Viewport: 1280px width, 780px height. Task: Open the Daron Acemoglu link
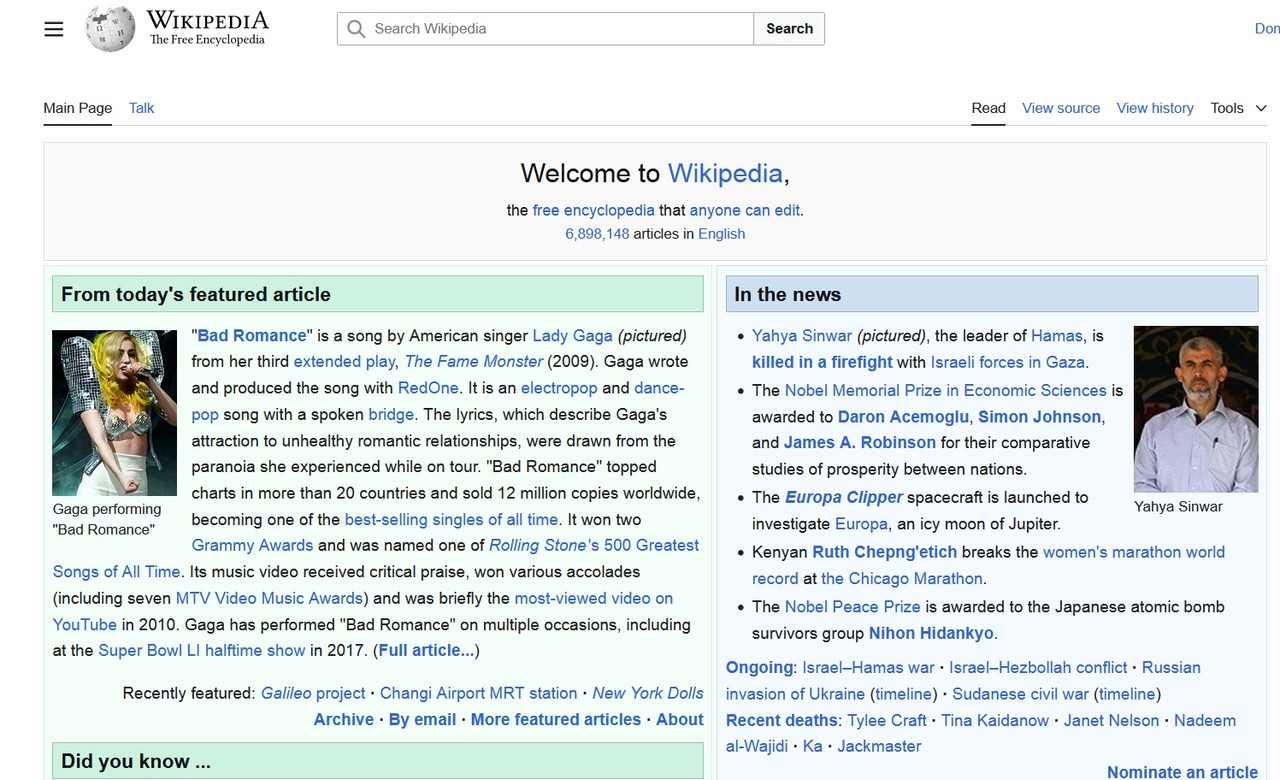904,416
